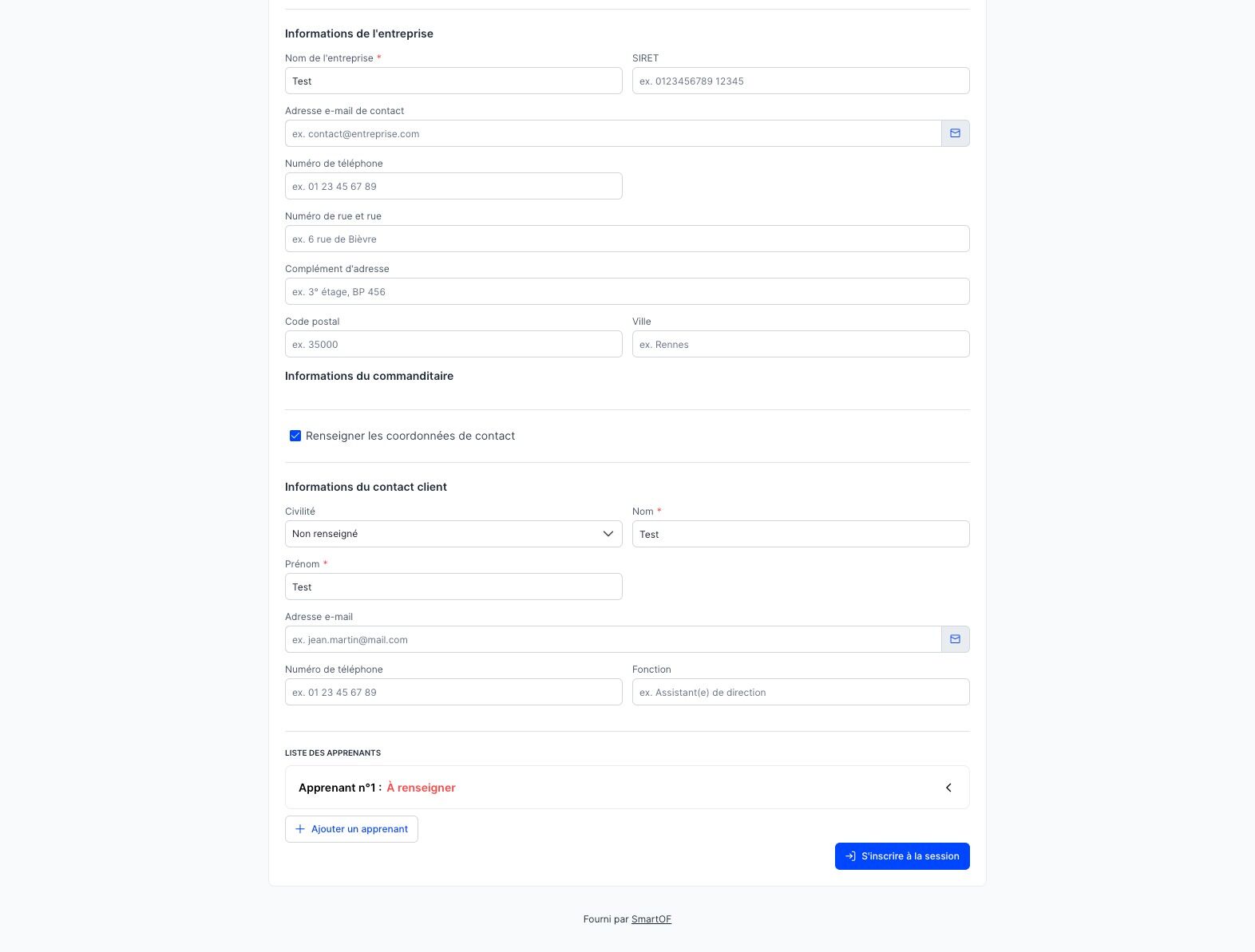The image size is (1255, 952).
Task: Click the contact Prénom field
Action: coord(453,587)
